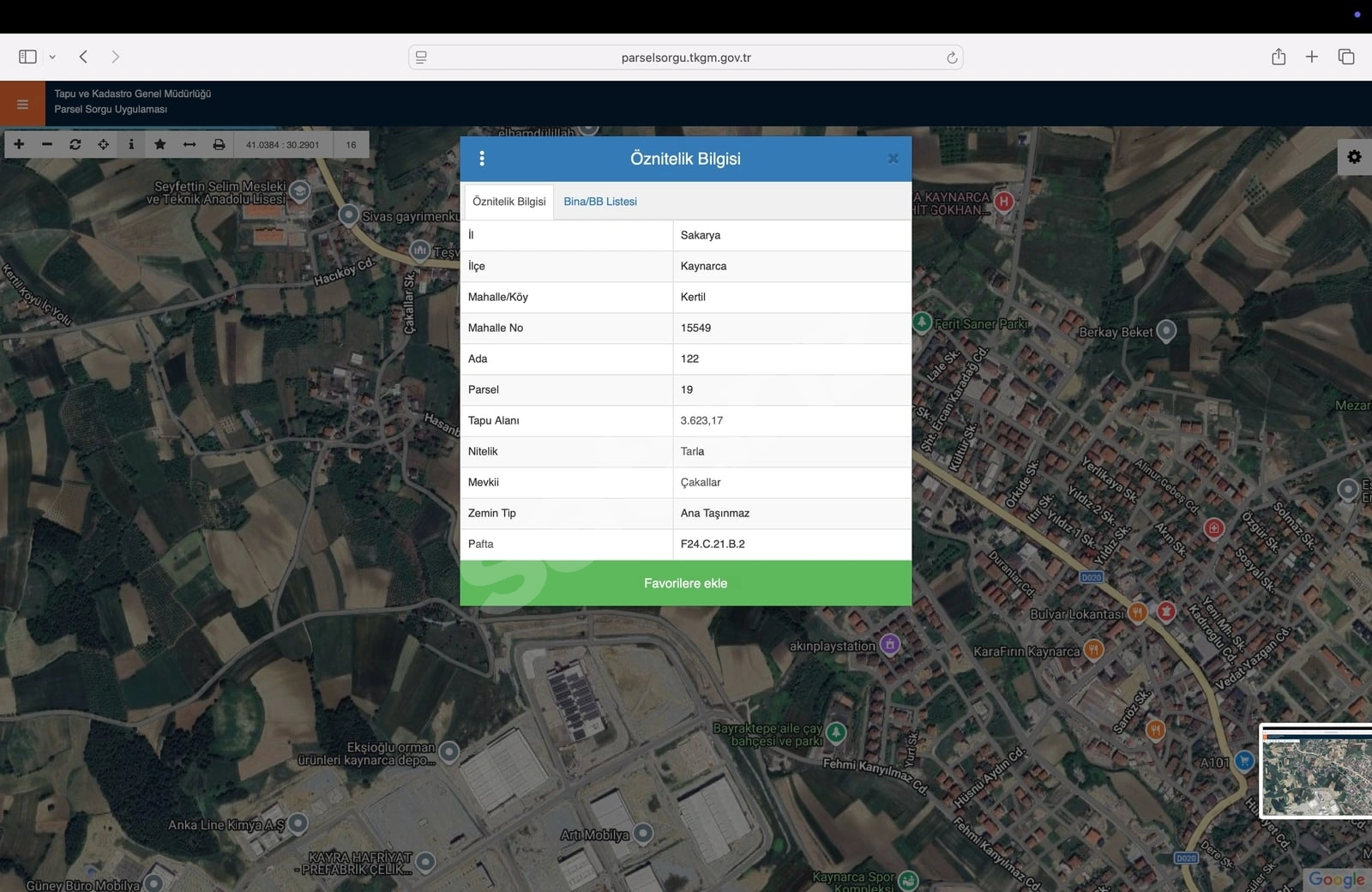Switch to the Öznitelik Bilgisi tab
The image size is (1372, 892).
point(509,202)
